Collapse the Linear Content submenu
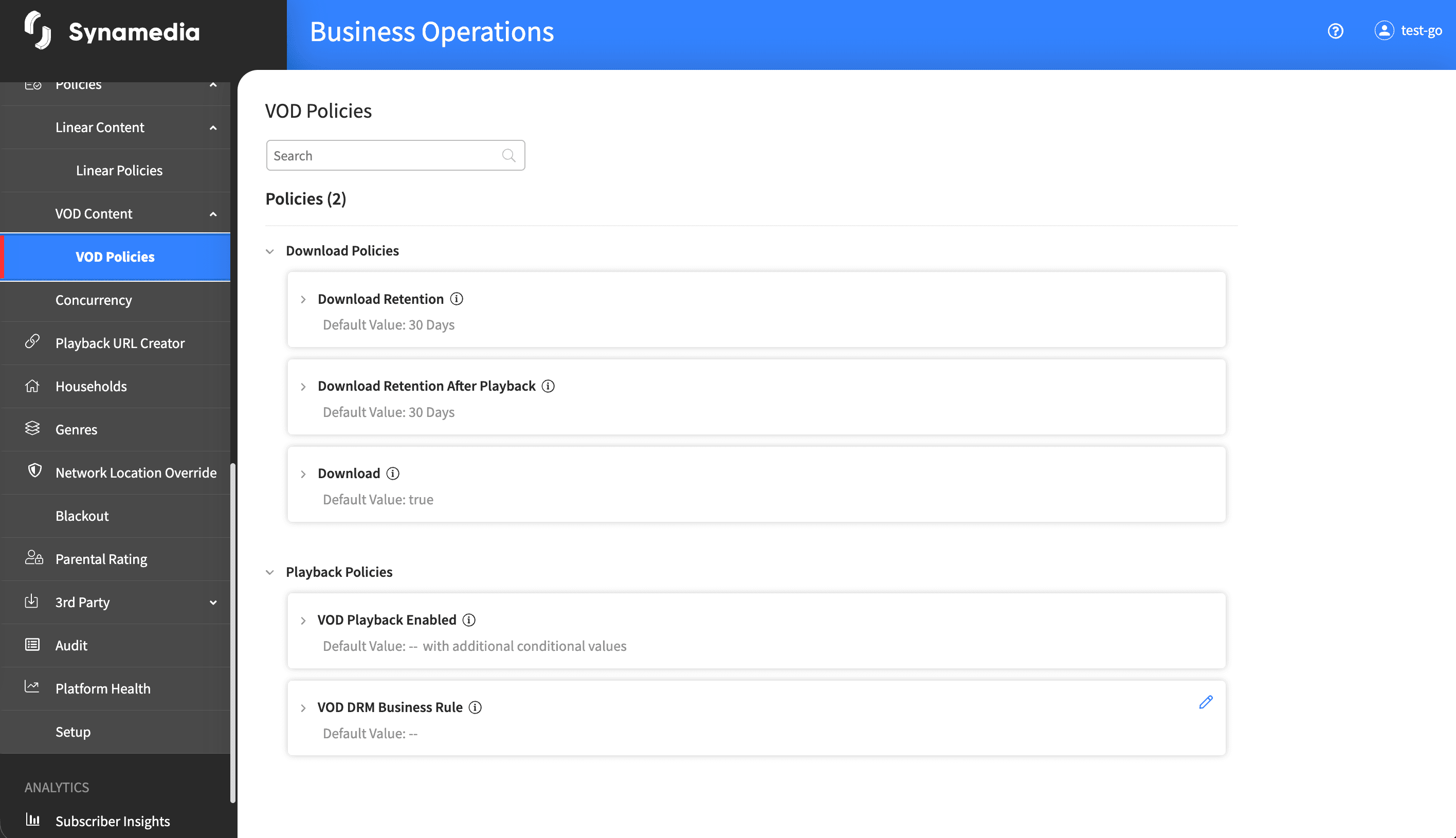The width and height of the screenshot is (1456, 838). coord(213,128)
